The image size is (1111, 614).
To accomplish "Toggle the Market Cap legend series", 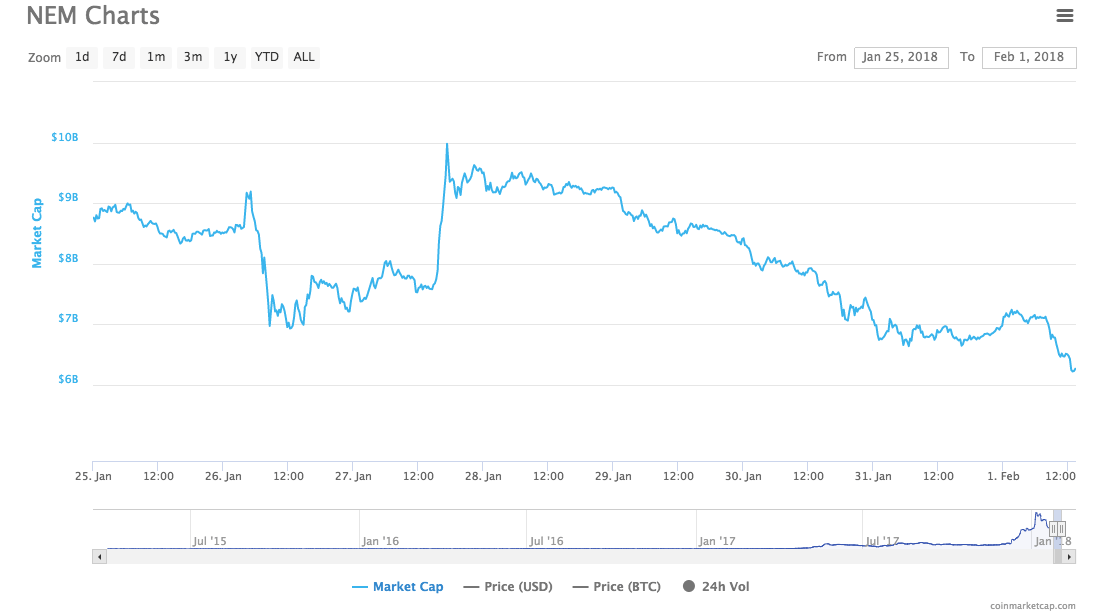I will click(398, 587).
